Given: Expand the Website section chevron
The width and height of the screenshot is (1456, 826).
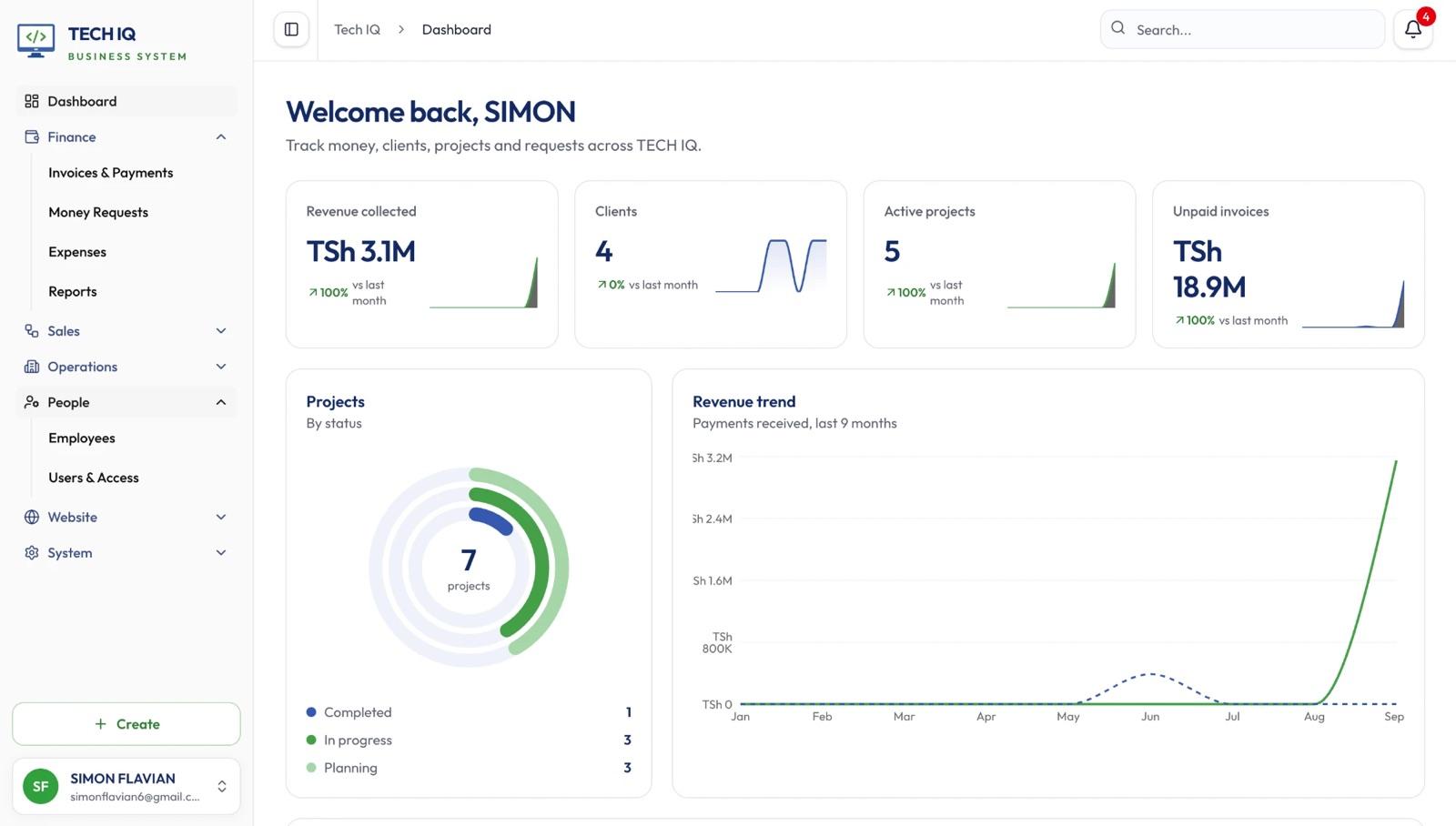Looking at the screenshot, I should tap(221, 517).
